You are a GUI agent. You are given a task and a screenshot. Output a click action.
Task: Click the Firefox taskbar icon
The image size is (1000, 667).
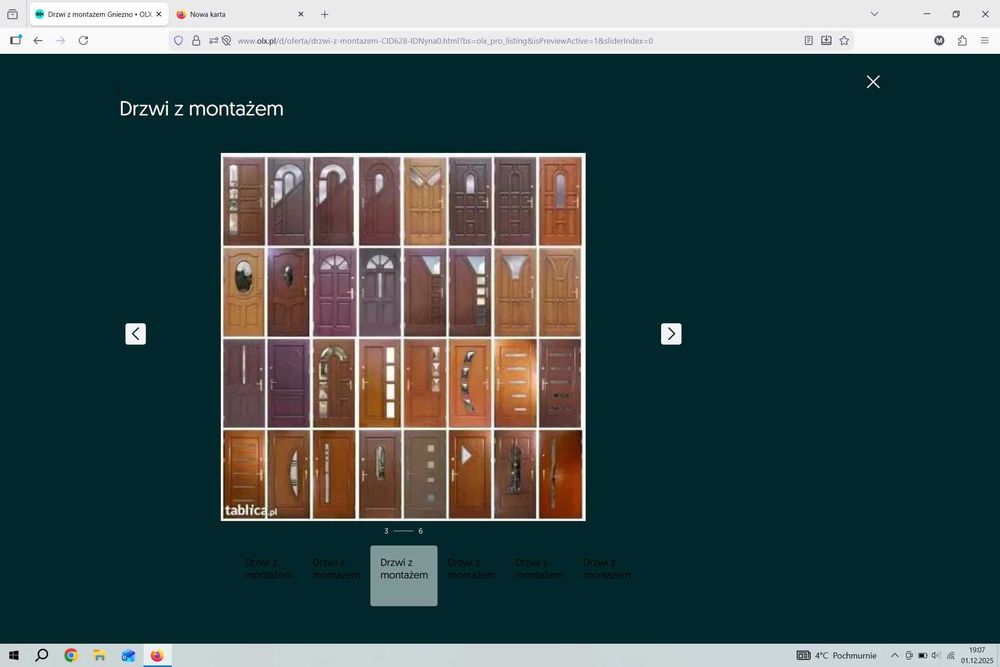tap(157, 656)
